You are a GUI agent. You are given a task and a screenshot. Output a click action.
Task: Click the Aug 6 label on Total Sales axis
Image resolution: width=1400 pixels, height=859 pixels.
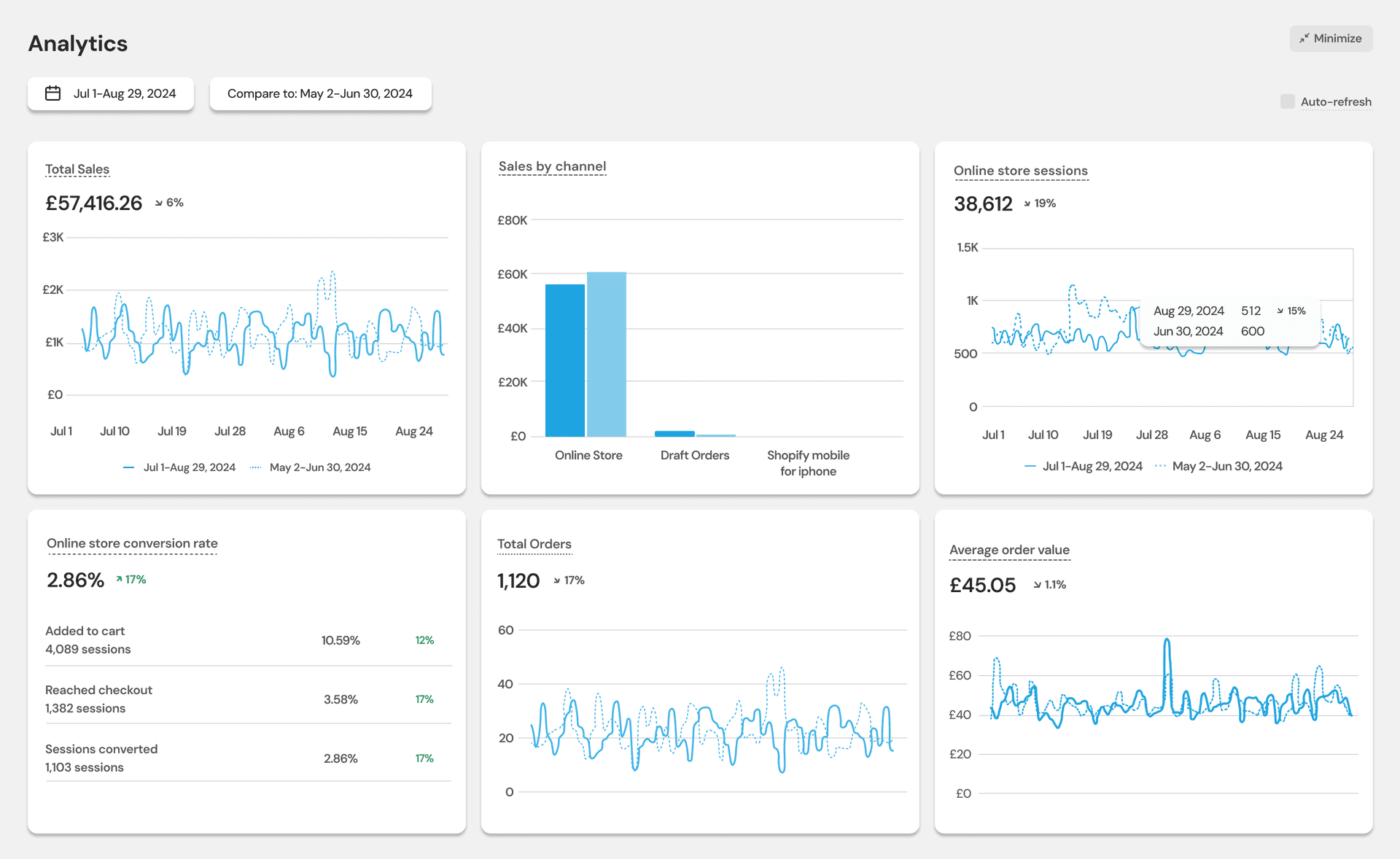(x=289, y=431)
